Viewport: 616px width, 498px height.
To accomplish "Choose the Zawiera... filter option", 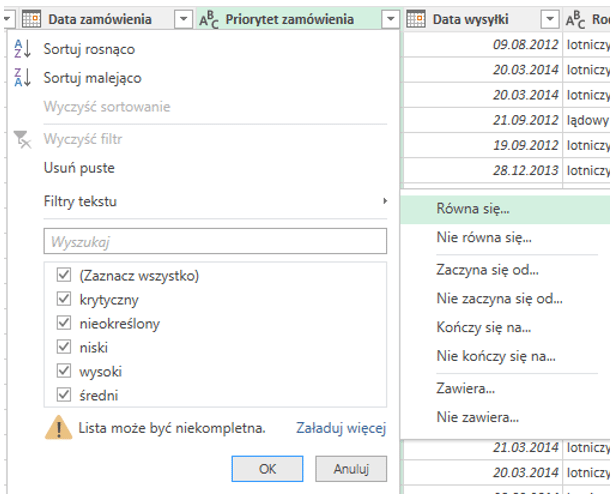I will 466,387.
